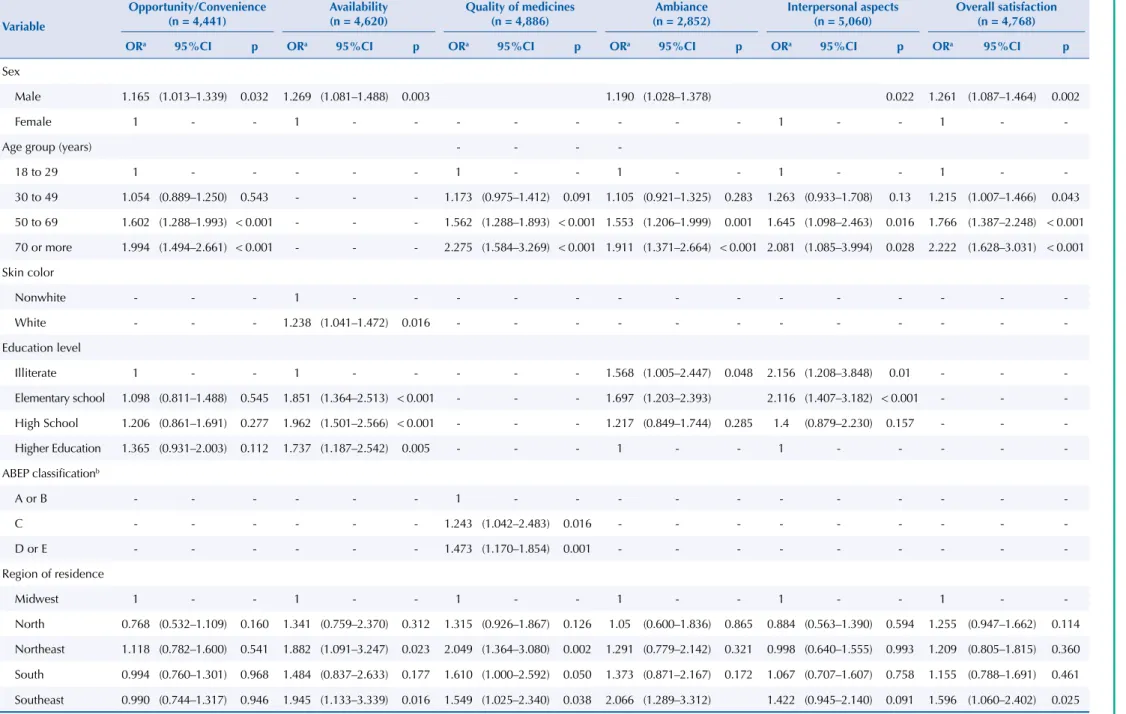1126x714 pixels.
Task: Select the odds ratio 1.962
Action: coord(297,424)
